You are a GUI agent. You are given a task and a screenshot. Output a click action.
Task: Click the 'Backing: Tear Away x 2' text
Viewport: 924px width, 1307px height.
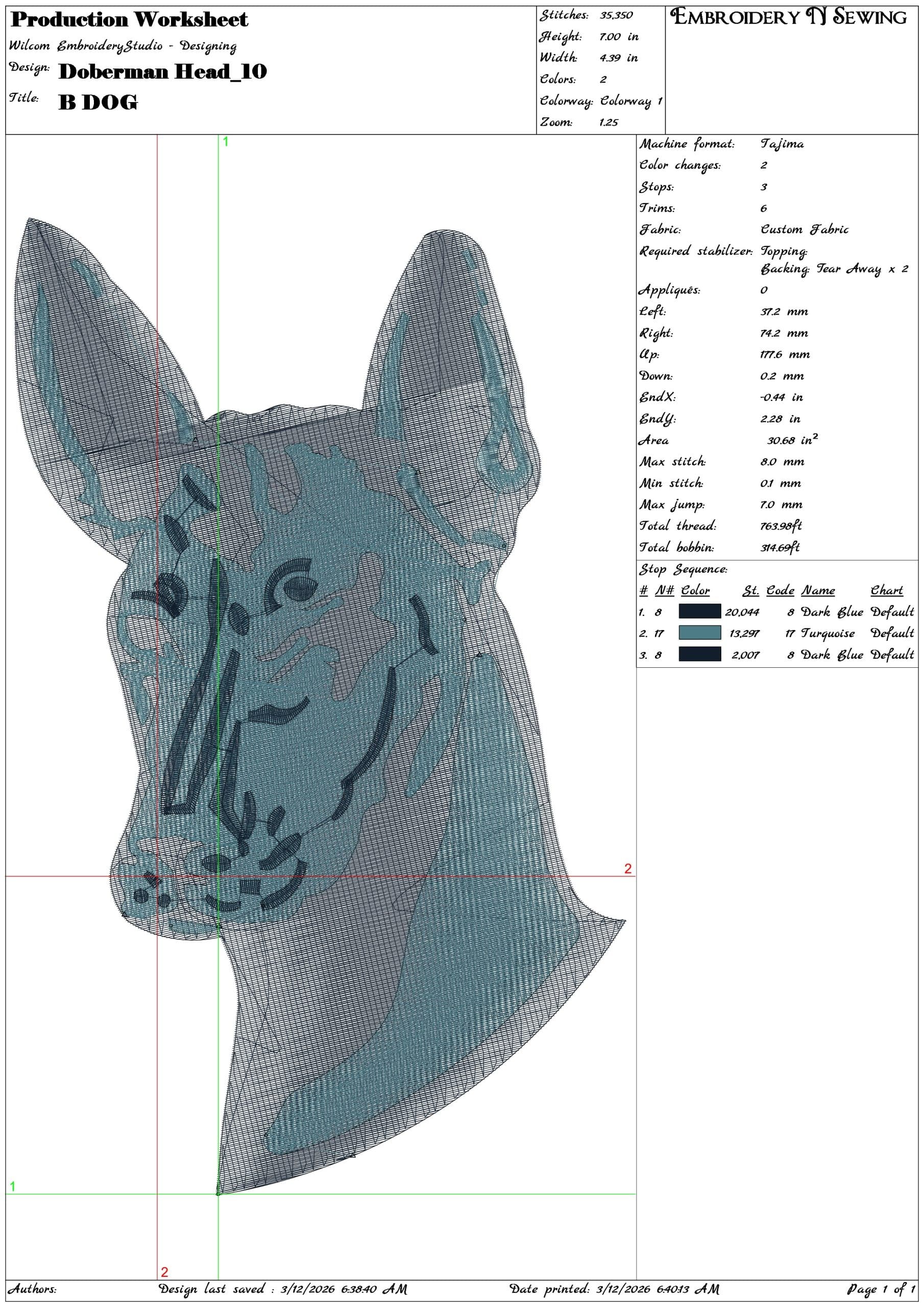click(835, 269)
